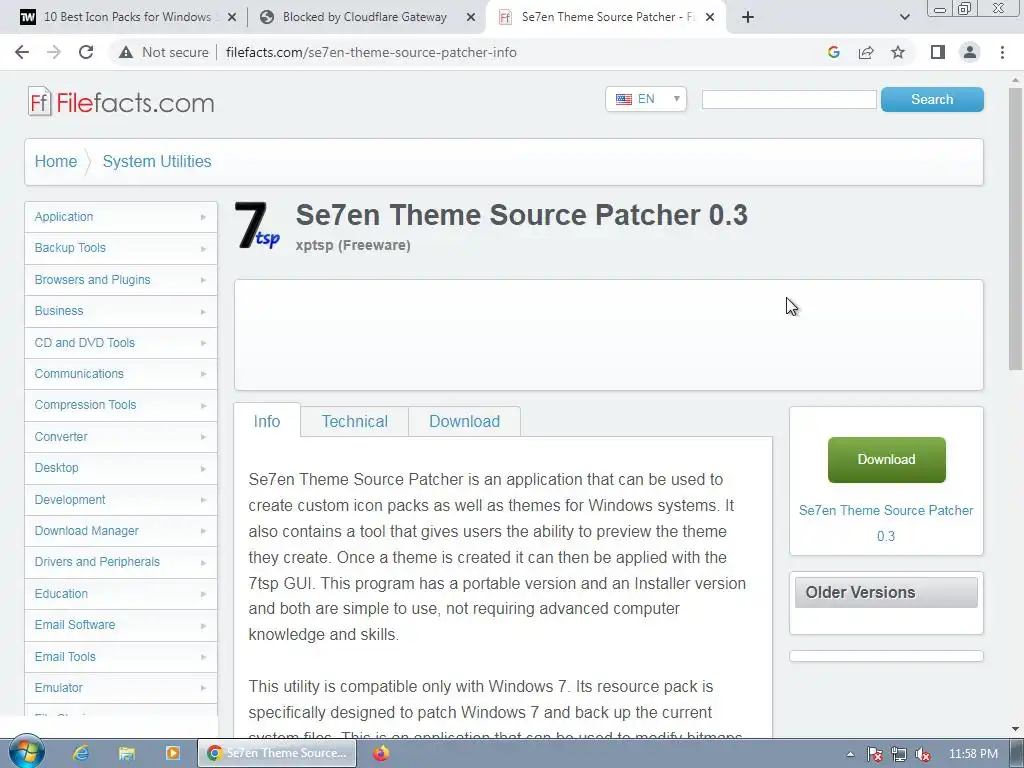Open Firefox from the taskbar
Screen dimensions: 1024x768
(x=381, y=753)
